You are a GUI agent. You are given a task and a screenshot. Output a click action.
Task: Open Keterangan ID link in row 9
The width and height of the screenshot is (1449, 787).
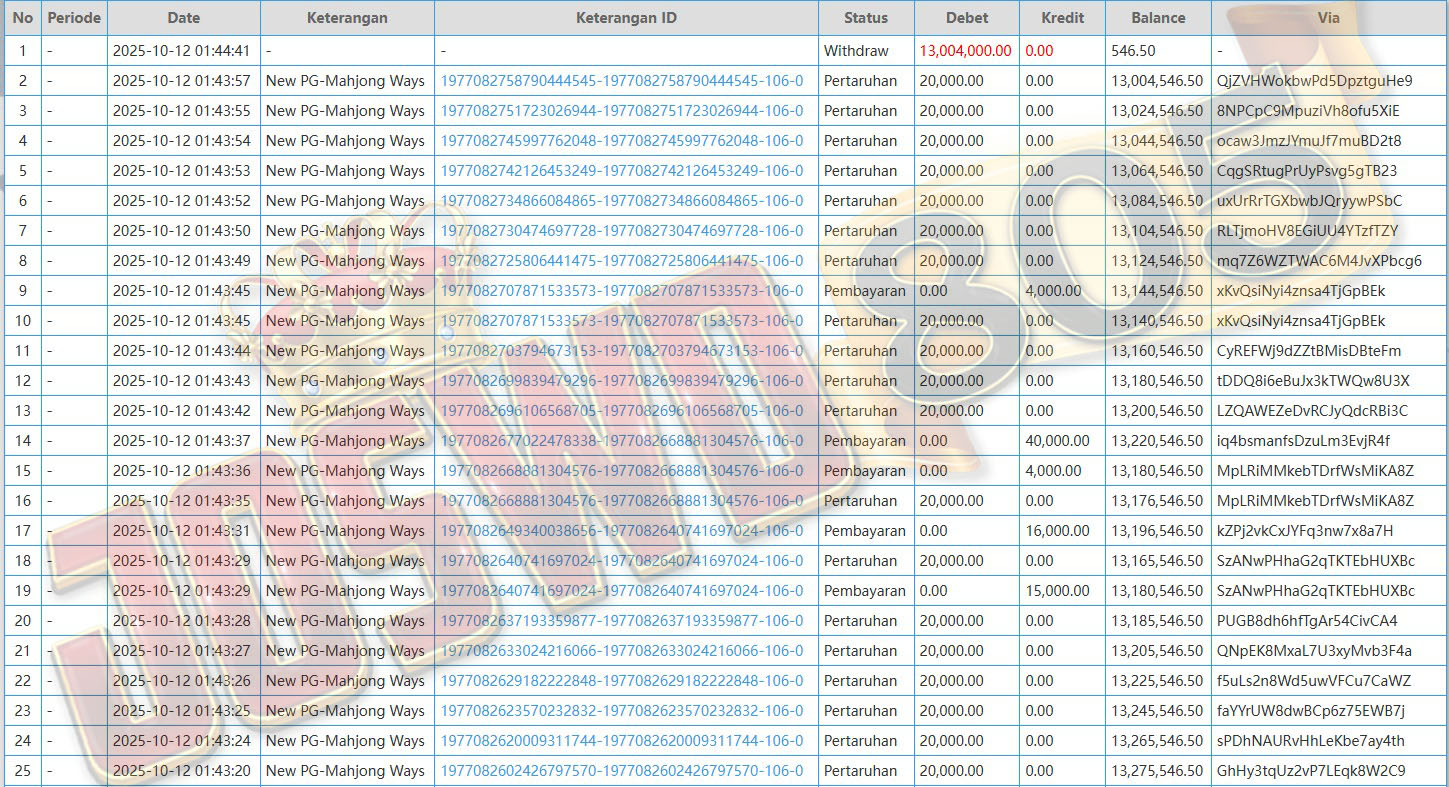[x=621, y=291]
